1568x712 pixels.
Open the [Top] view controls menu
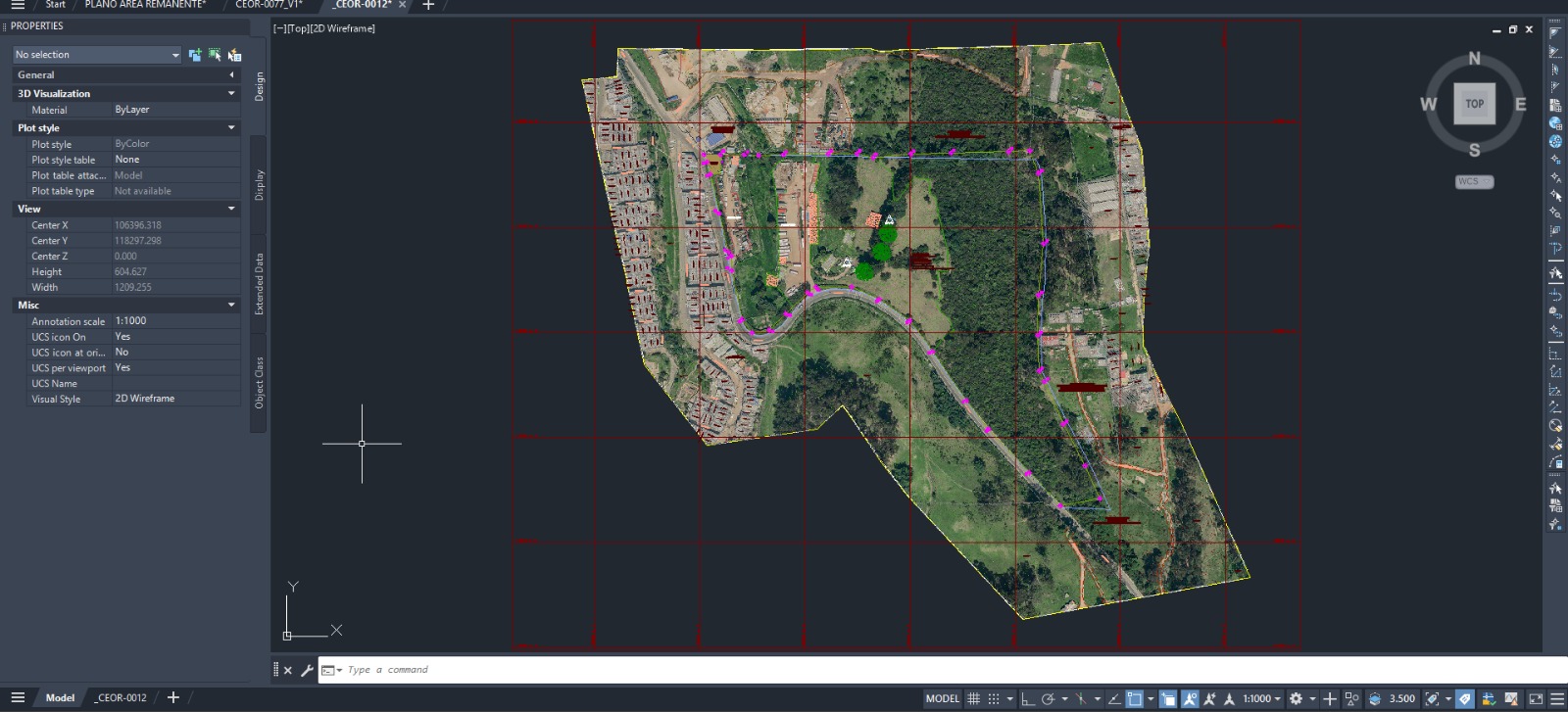pos(297,28)
